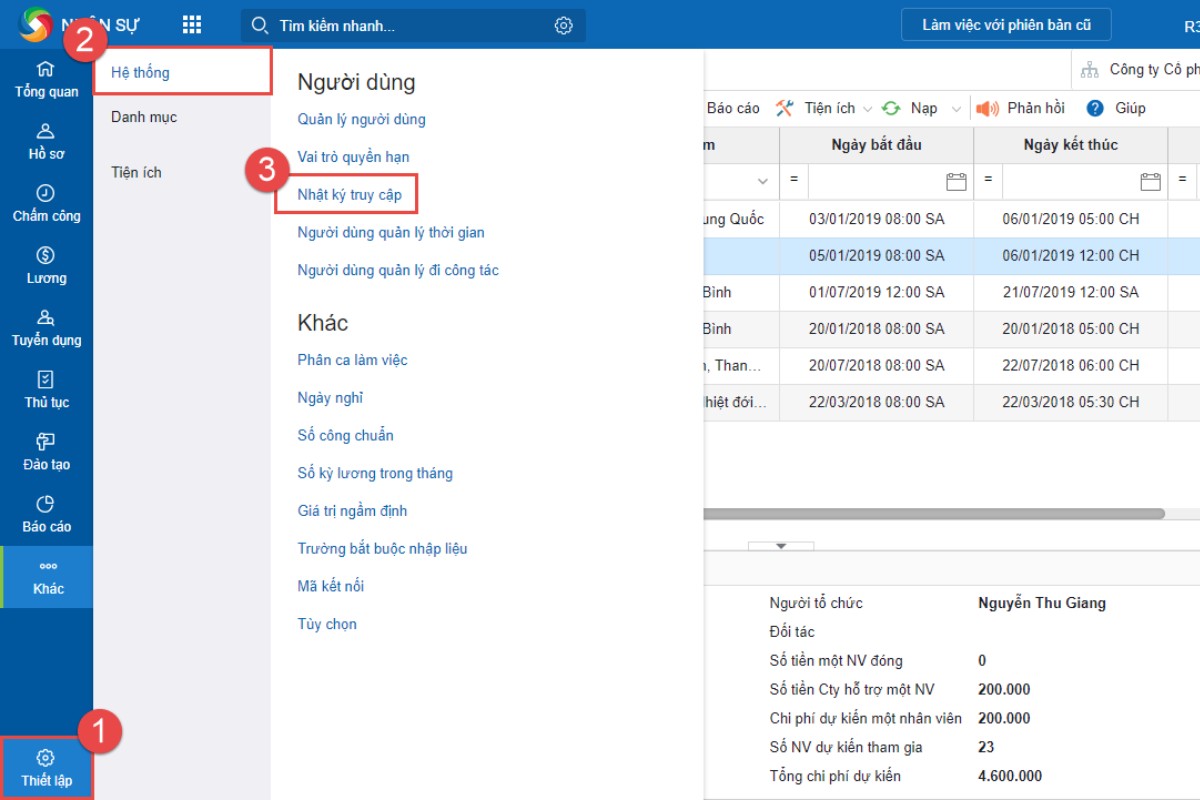Expand the Nạp toolbar dropdown arrow

(x=956, y=108)
